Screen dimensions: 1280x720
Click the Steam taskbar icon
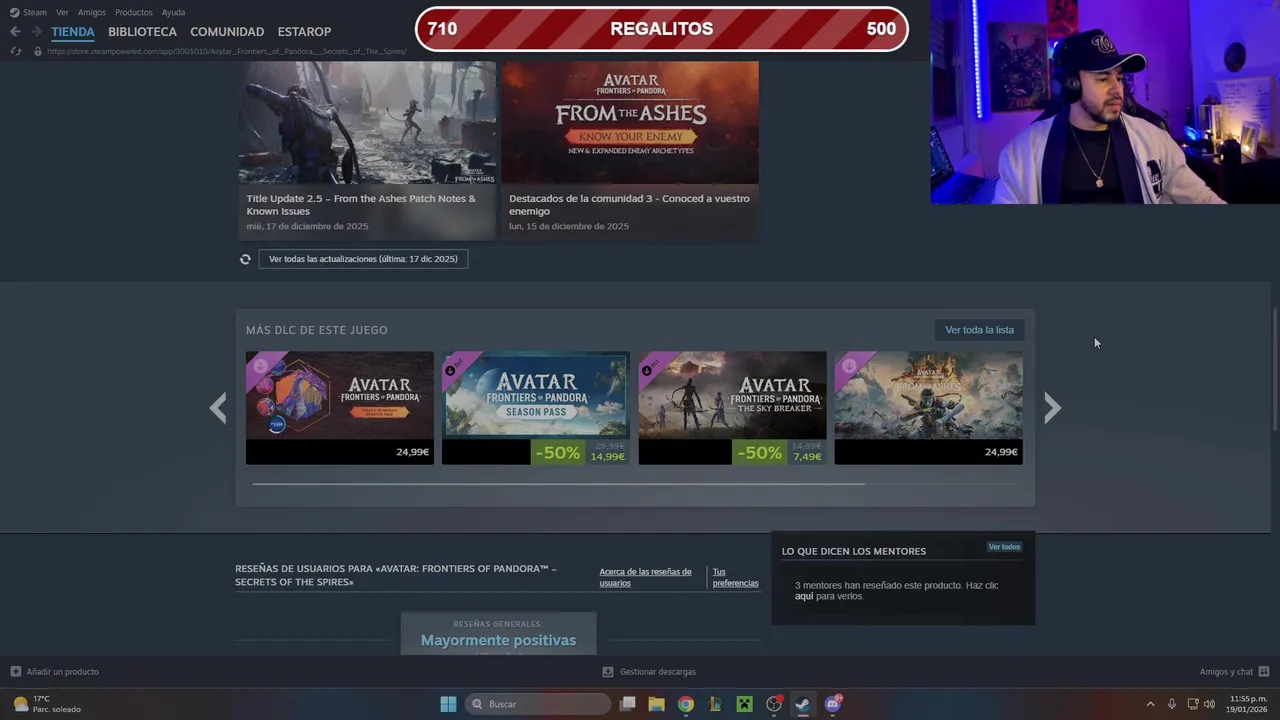[x=803, y=704]
